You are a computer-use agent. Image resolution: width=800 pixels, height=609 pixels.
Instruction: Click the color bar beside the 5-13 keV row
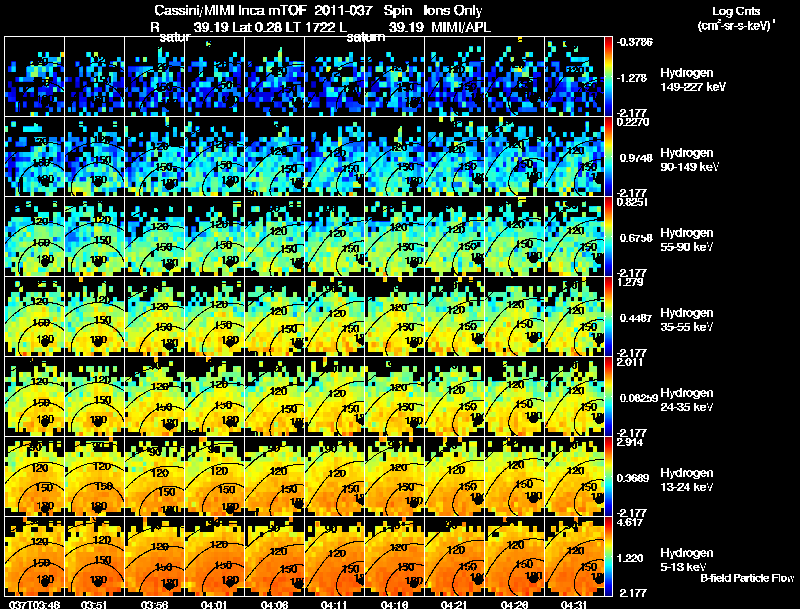coord(608,556)
